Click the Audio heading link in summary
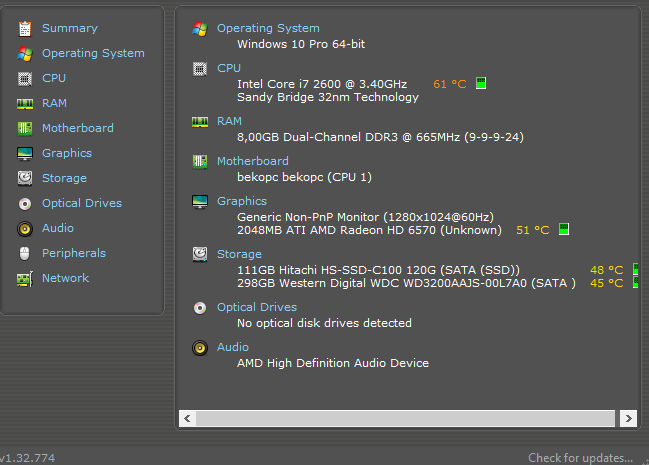 point(233,347)
